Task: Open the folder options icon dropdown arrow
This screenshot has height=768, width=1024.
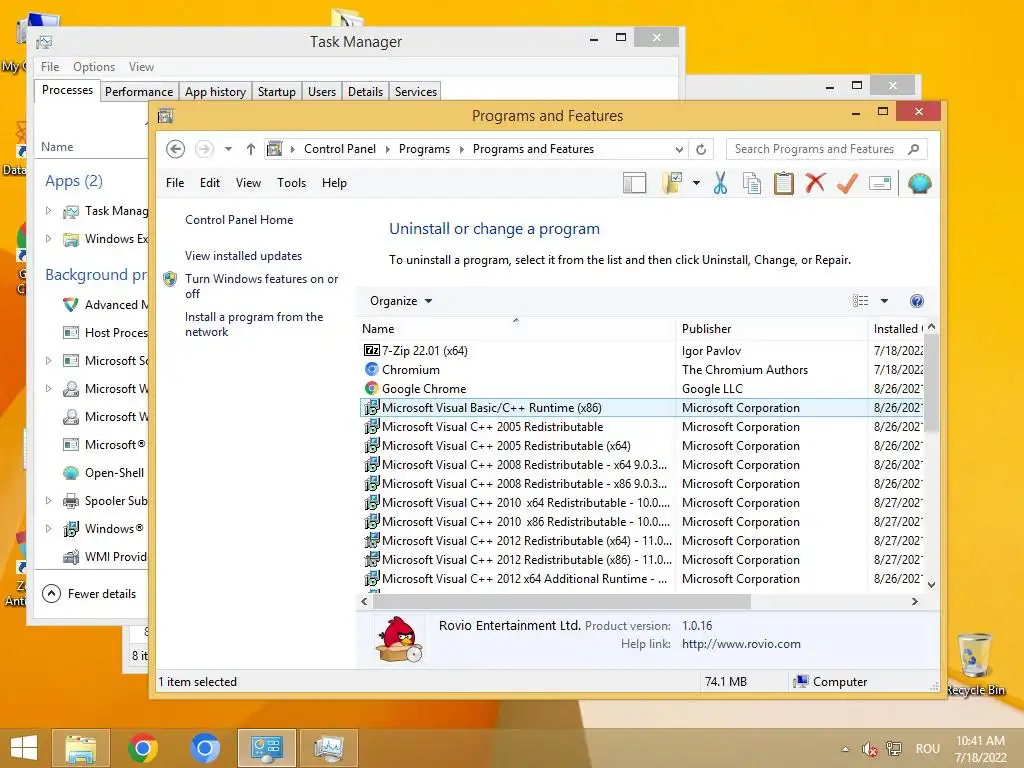Action: pos(696,184)
